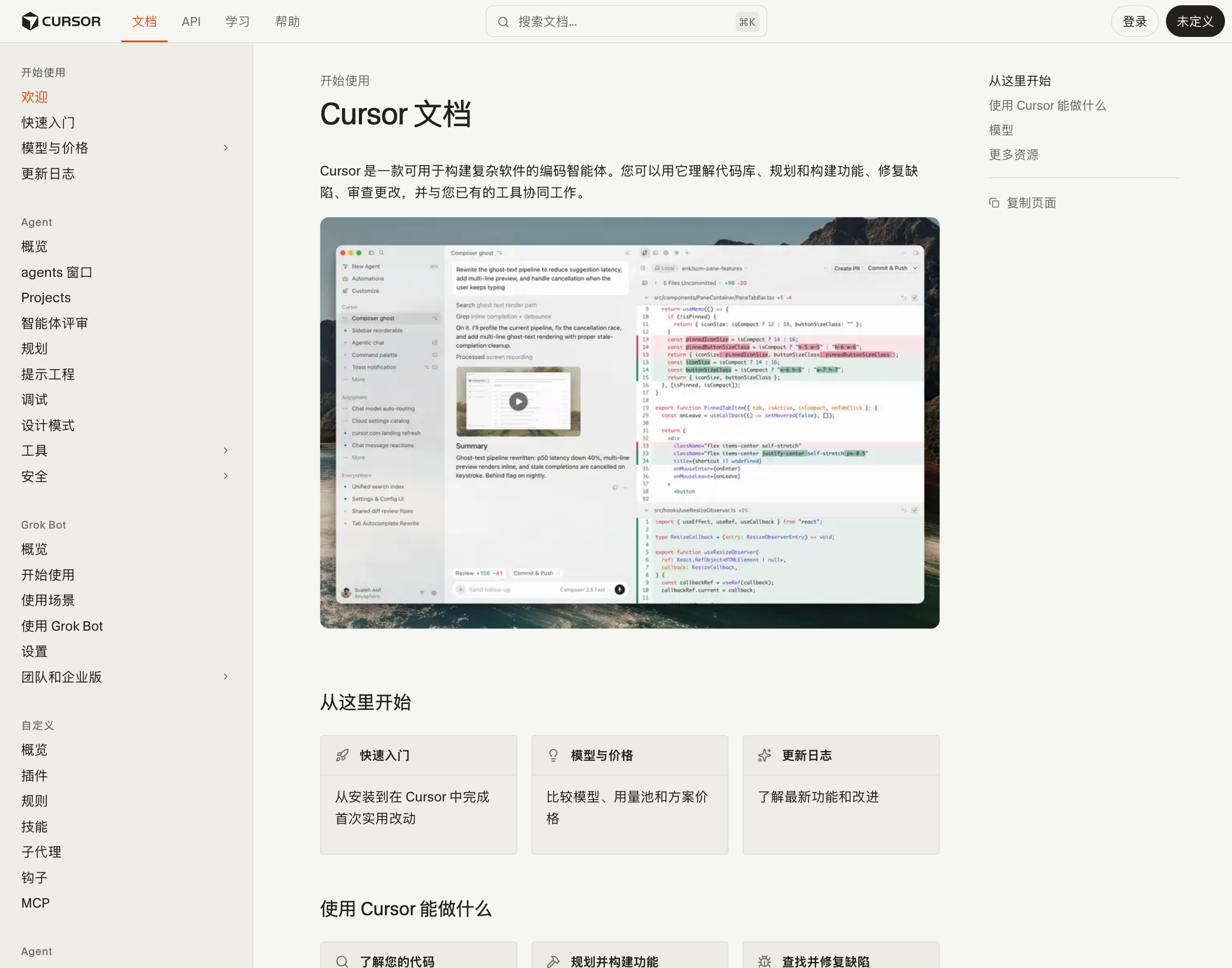Image resolution: width=1232 pixels, height=968 pixels.
Task: Play the video in the screenshot preview
Action: (518, 401)
